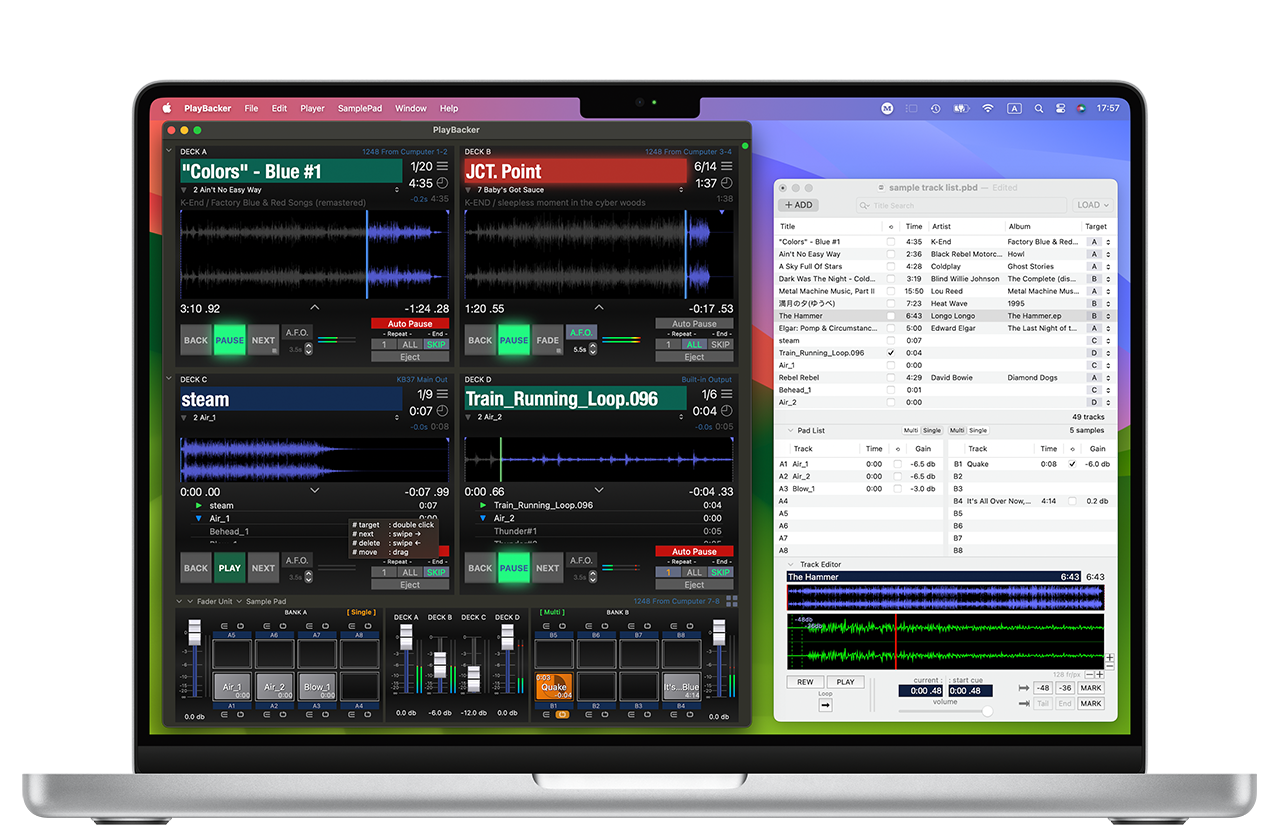
Task: Click the grid layout icon in the Sample Pad header
Action: (732, 601)
